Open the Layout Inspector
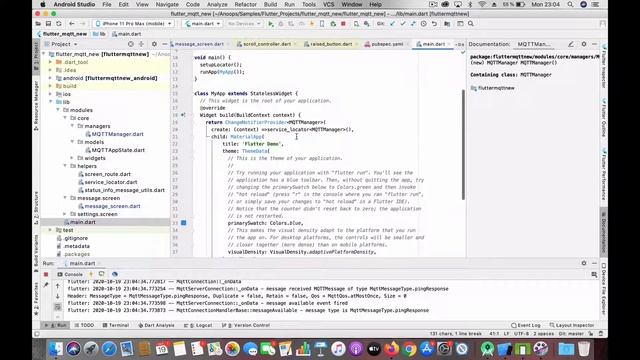The width and height of the screenshot is (640, 360). pyautogui.click(x=571, y=325)
